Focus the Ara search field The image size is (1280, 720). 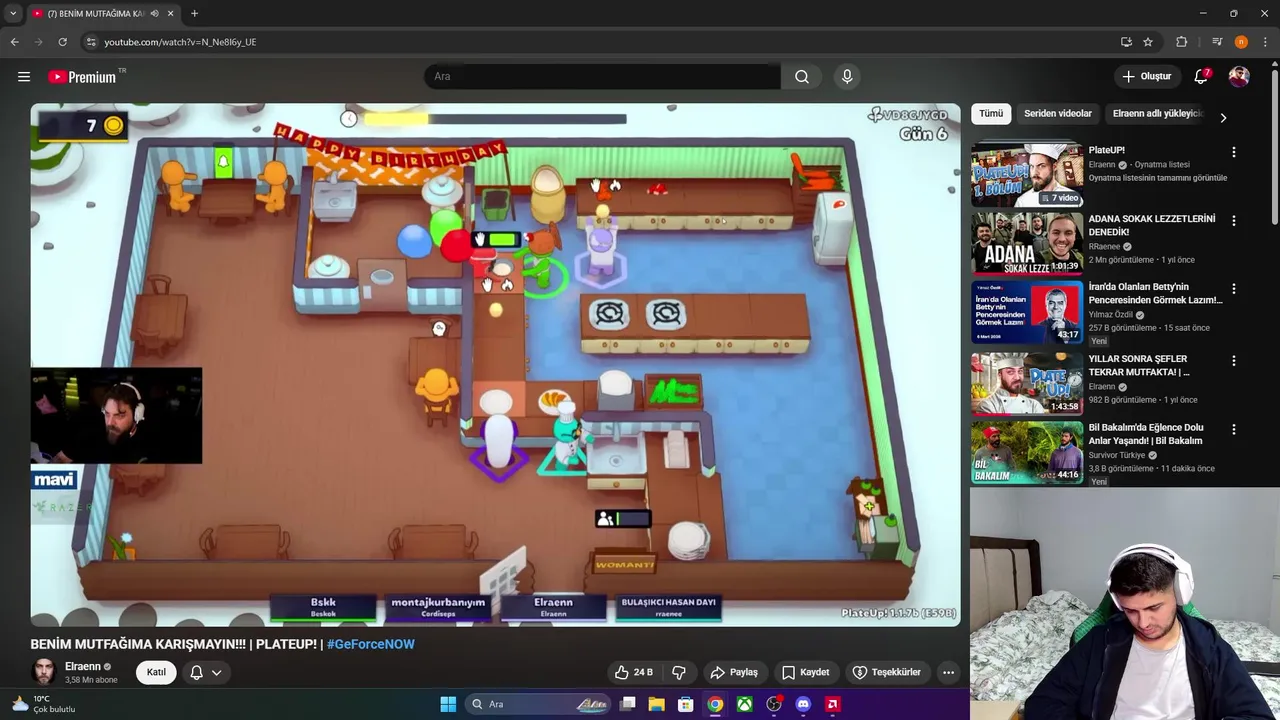pyautogui.click(x=602, y=76)
